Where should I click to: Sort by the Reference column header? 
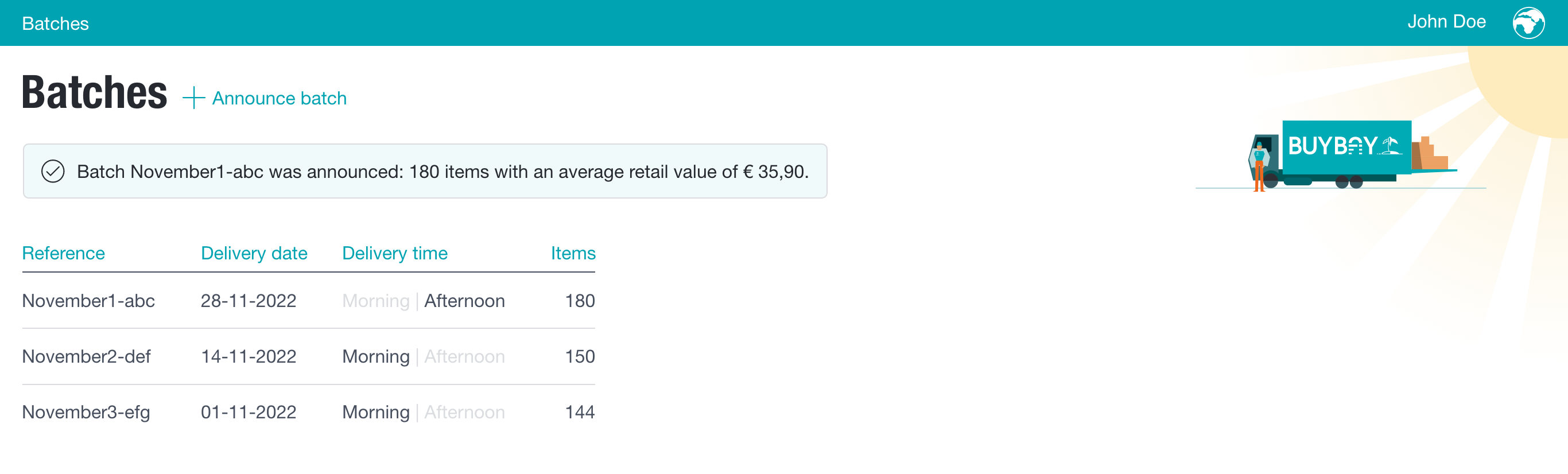point(63,253)
